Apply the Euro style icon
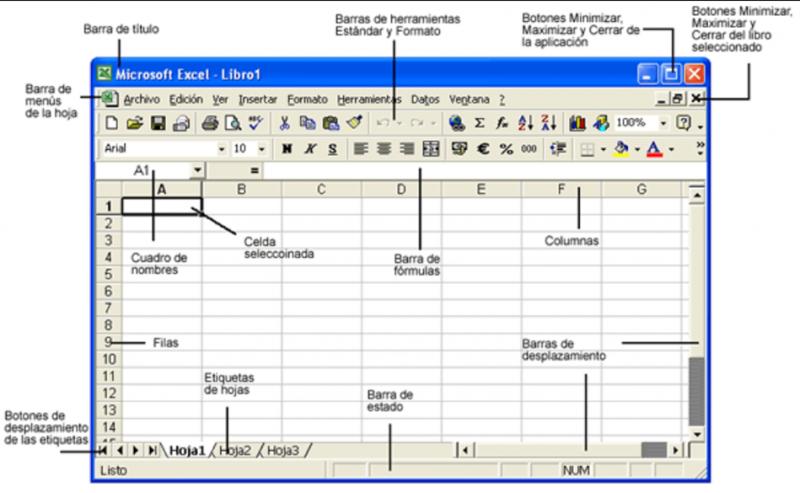This screenshot has width=800, height=493. tap(483, 149)
